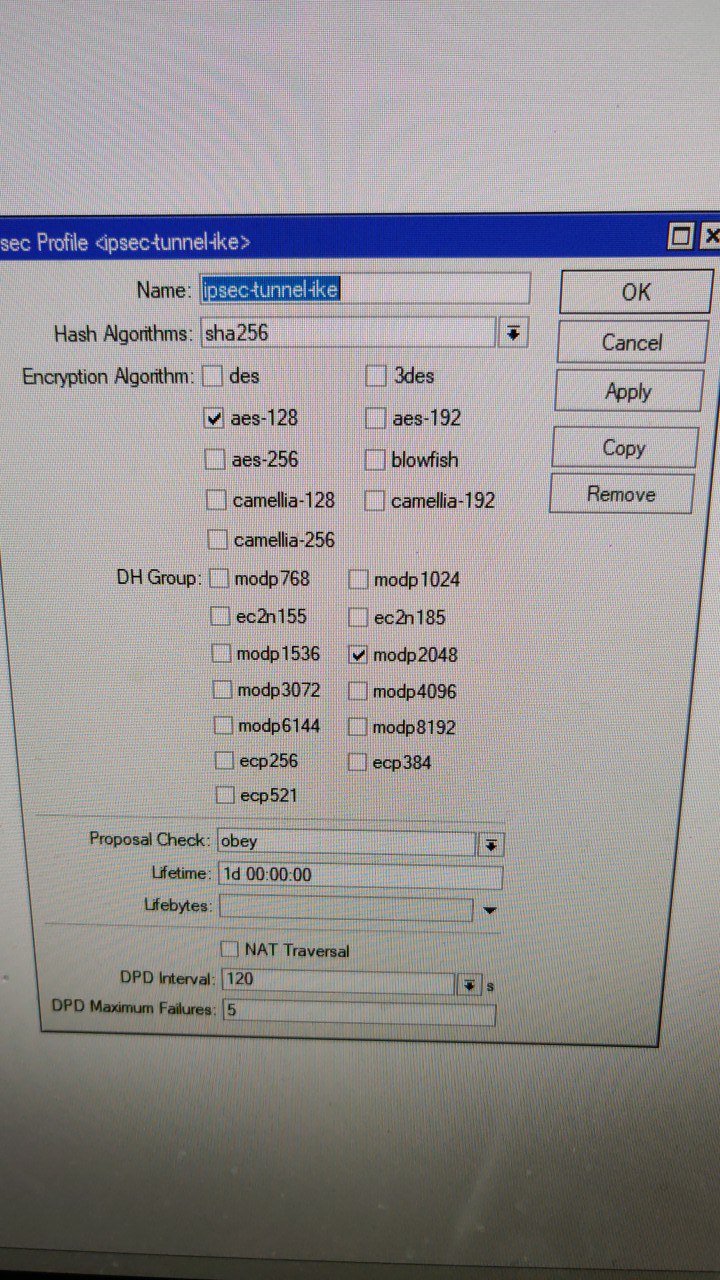Click the Lifetime input field
This screenshot has width=720, height=1280.
359,875
